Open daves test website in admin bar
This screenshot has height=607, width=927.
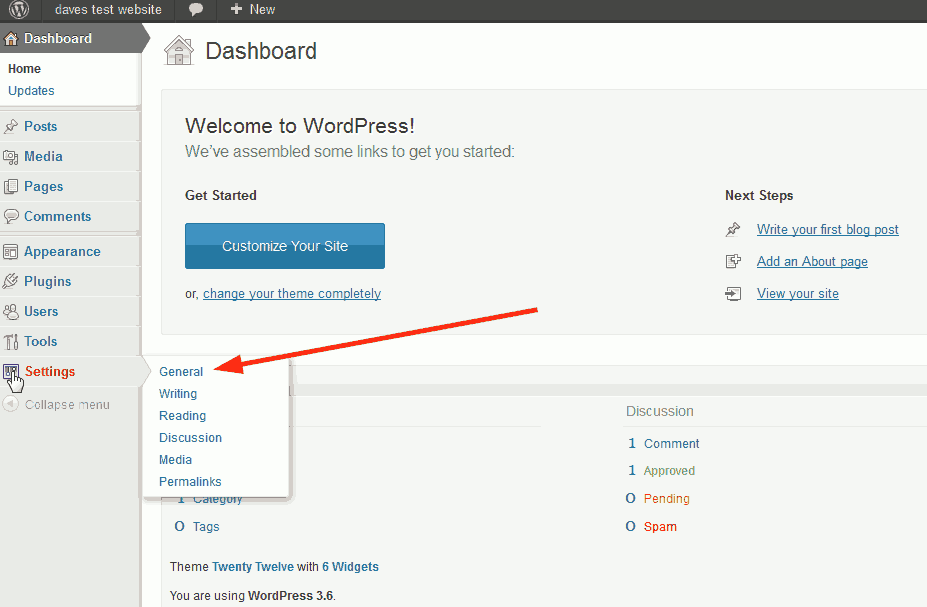click(108, 9)
